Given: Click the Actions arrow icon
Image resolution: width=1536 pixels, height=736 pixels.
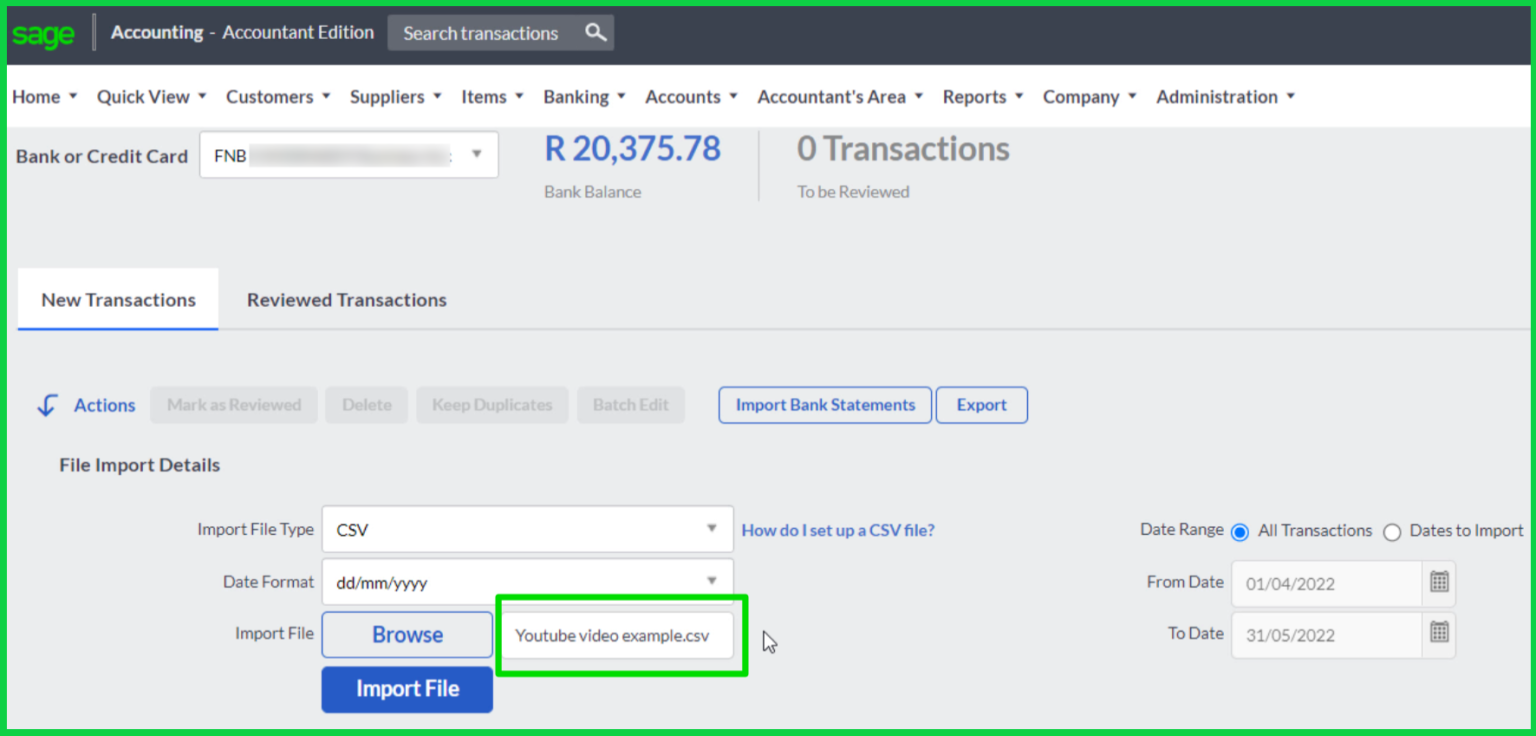Looking at the screenshot, I should point(46,404).
